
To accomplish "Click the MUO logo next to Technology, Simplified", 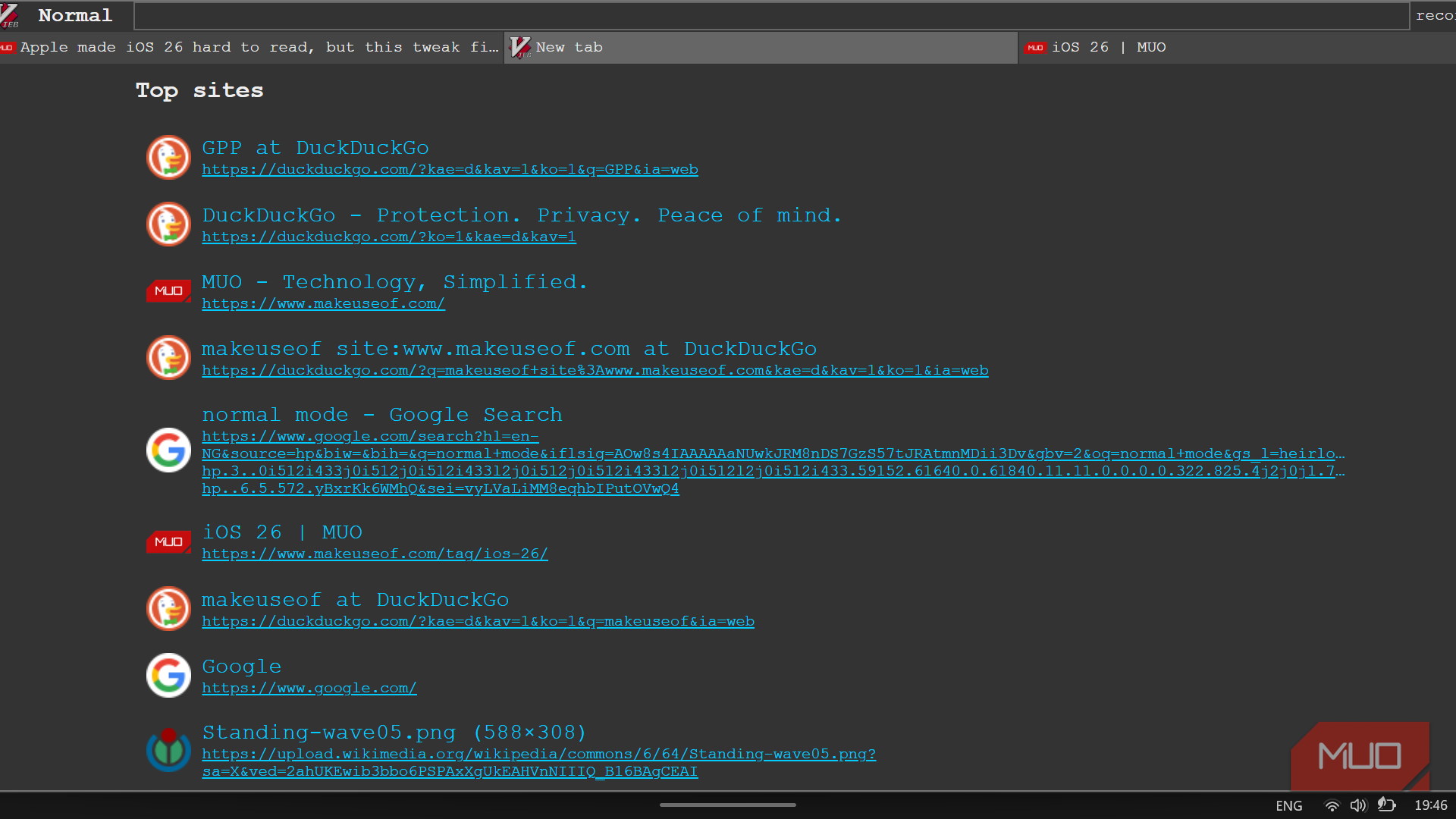I will pyautogui.click(x=168, y=290).
